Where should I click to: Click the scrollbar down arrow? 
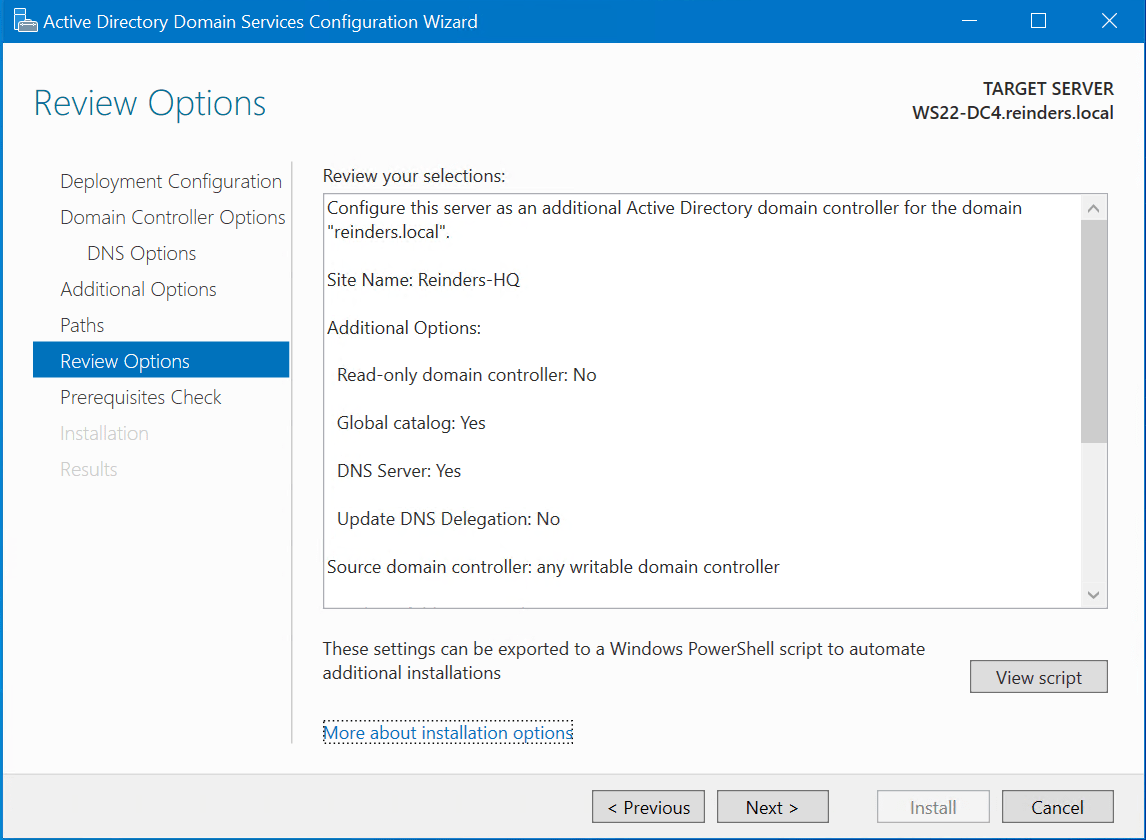(x=1093, y=594)
